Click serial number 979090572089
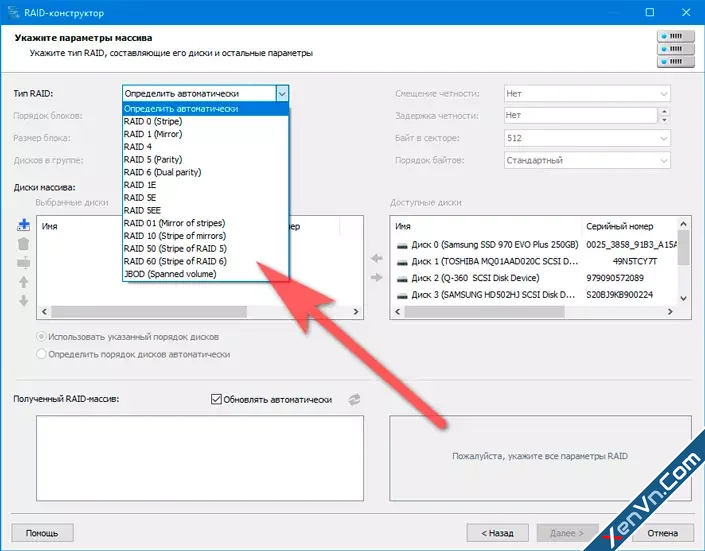Image resolution: width=705 pixels, height=551 pixels. click(x=615, y=278)
